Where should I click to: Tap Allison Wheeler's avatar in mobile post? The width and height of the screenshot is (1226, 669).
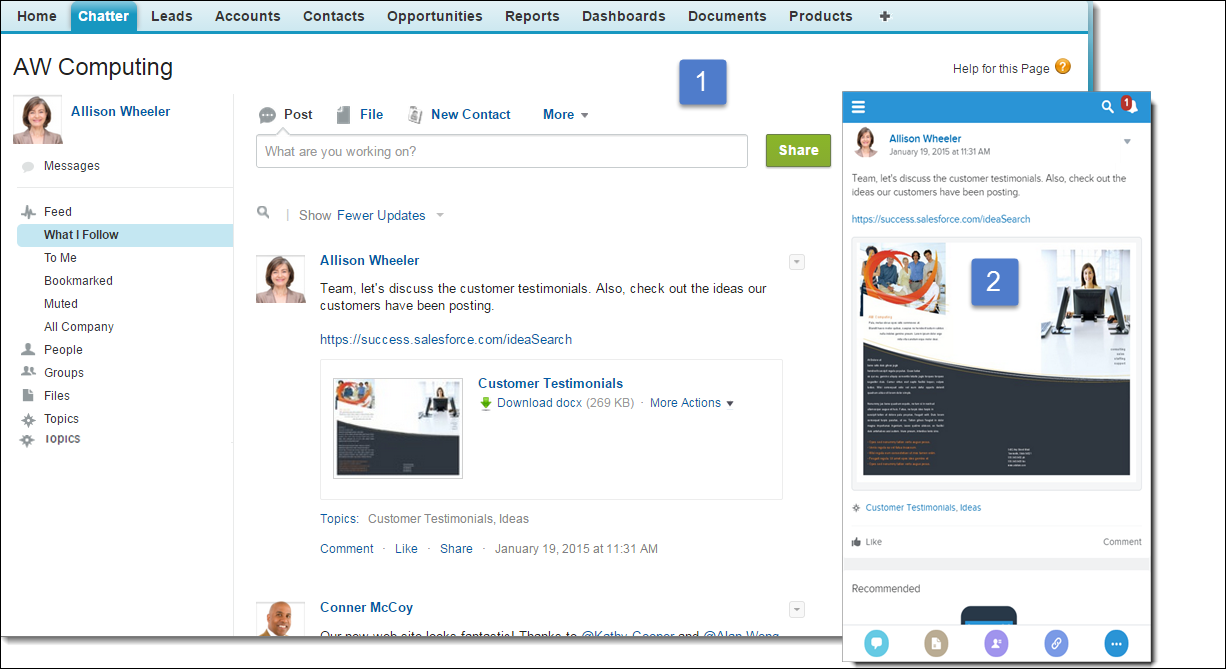pos(866,142)
